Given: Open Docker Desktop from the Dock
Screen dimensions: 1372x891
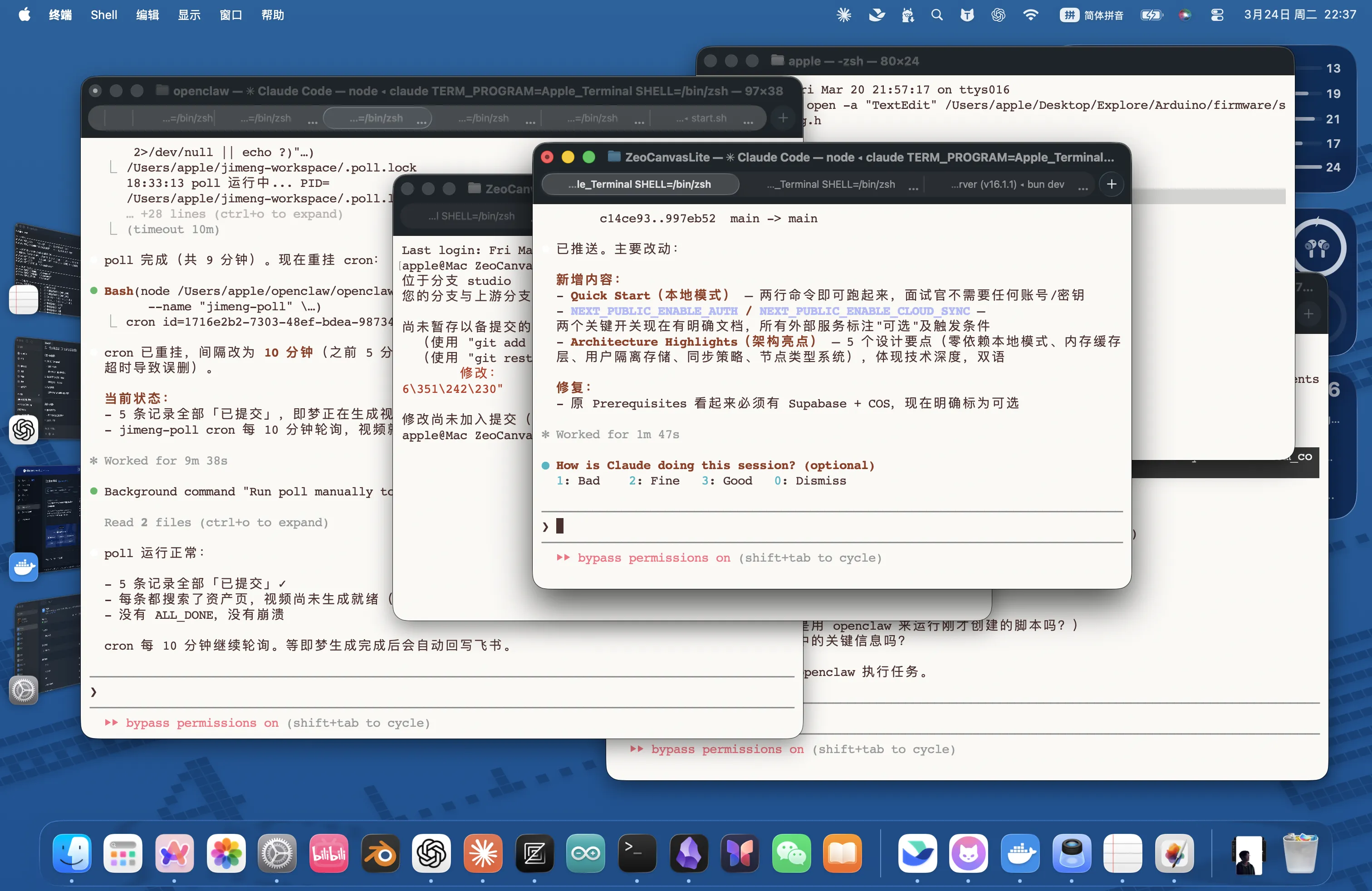Looking at the screenshot, I should click(x=1020, y=855).
